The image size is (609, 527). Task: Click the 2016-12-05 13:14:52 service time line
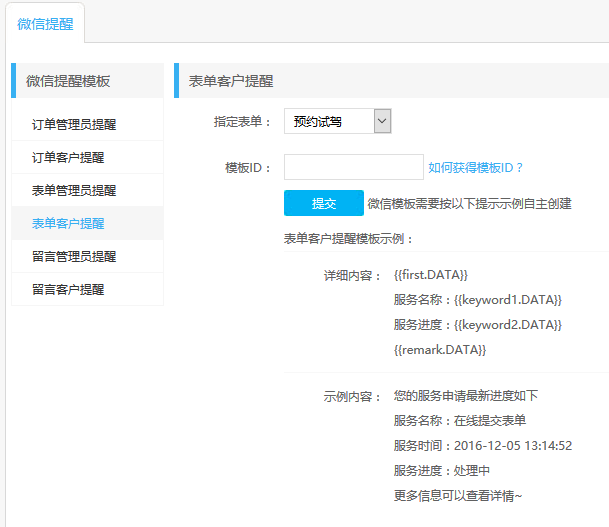click(483, 445)
